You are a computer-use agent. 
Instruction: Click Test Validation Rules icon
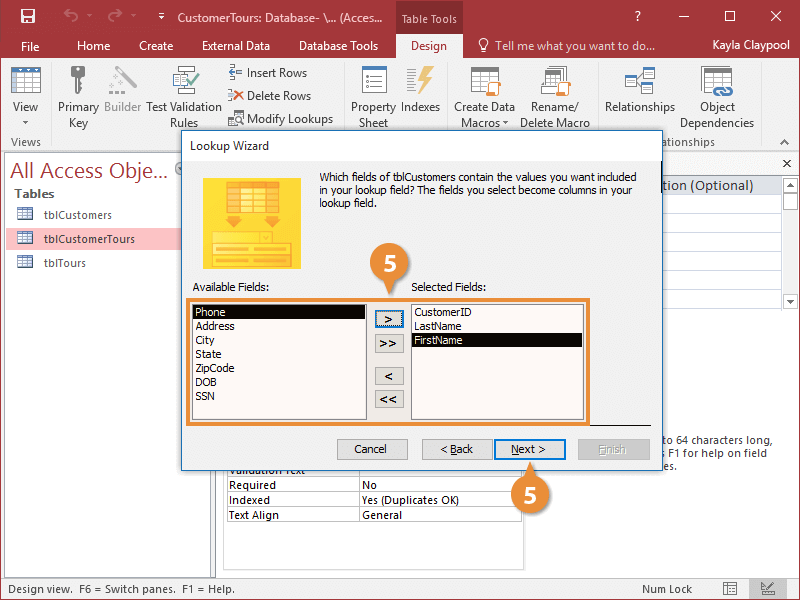click(184, 85)
